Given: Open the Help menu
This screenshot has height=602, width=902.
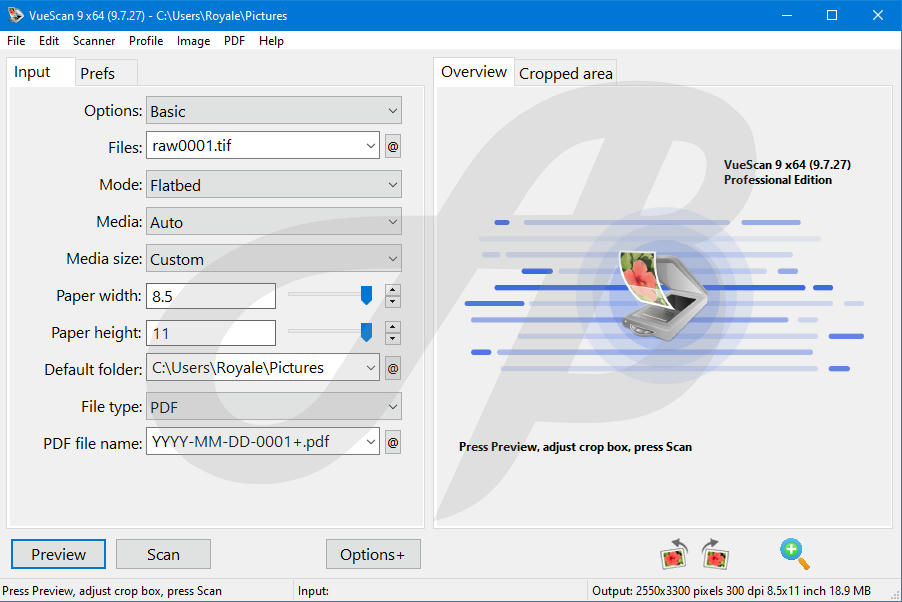Looking at the screenshot, I should click(x=271, y=41).
